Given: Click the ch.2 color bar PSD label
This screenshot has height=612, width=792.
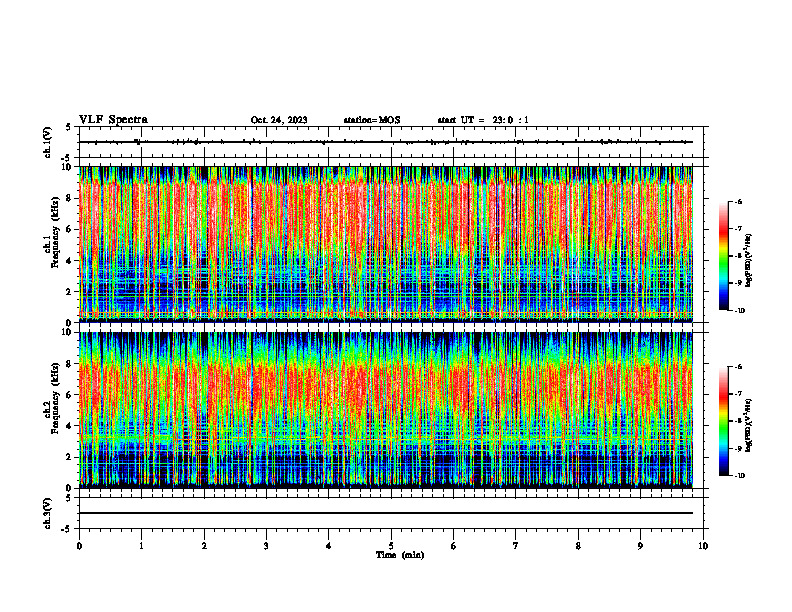Looking at the screenshot, I should click(750, 425).
